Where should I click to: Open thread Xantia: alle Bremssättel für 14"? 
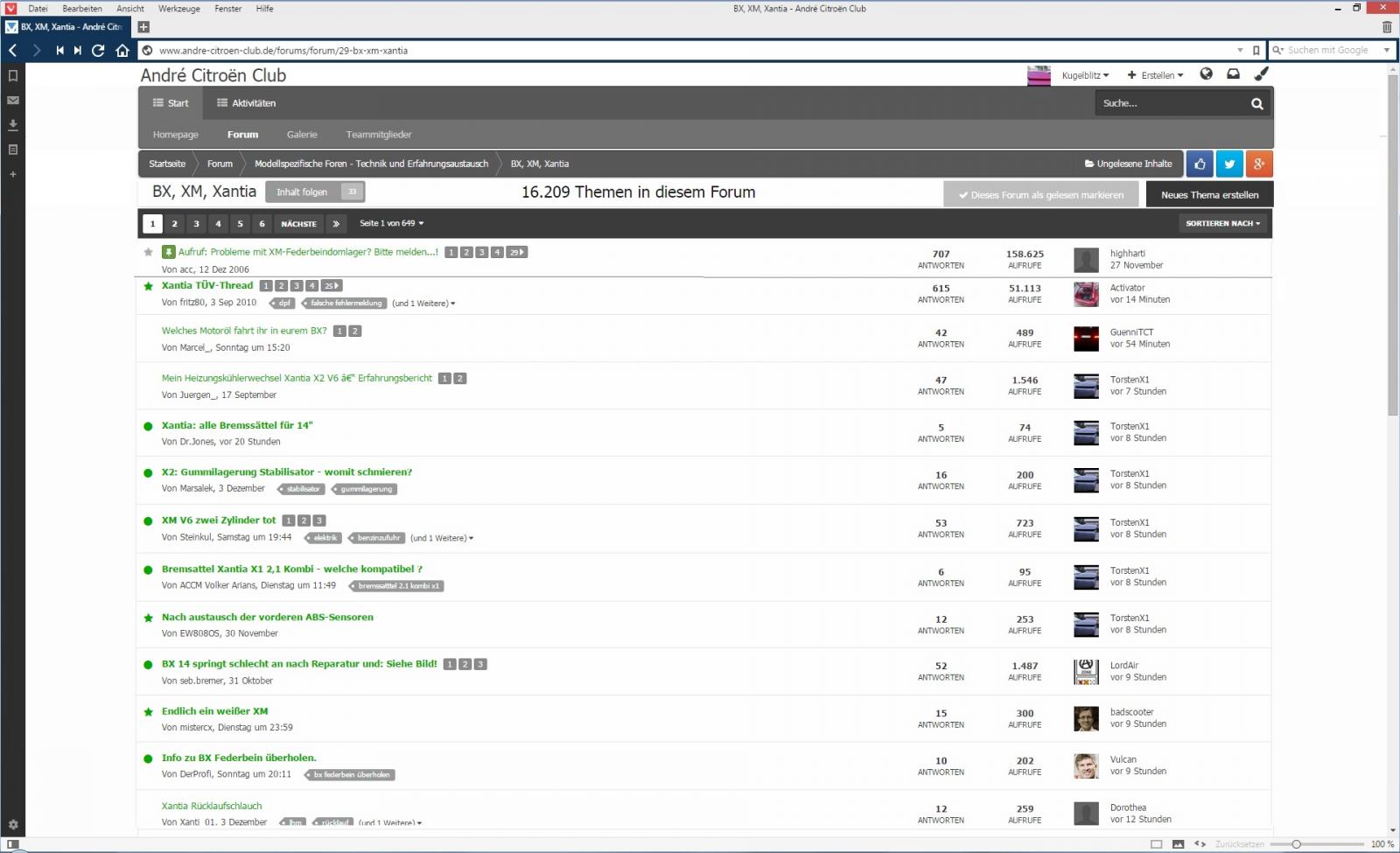click(237, 426)
